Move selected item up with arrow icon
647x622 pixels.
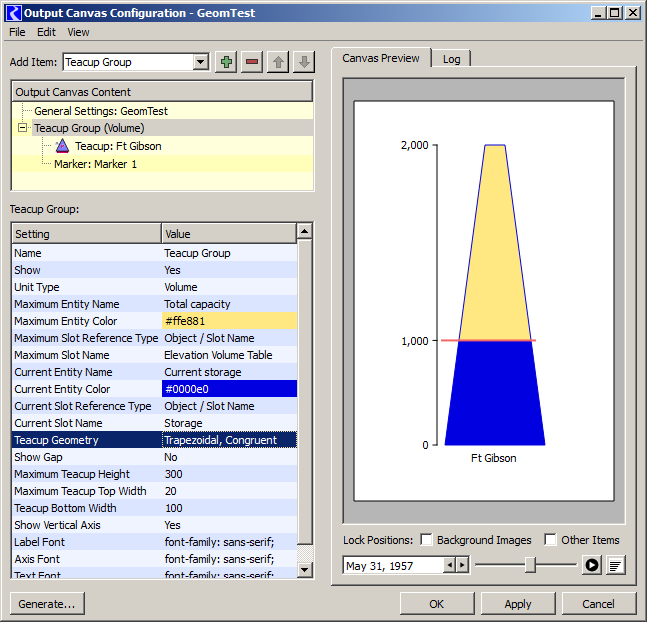pos(278,62)
